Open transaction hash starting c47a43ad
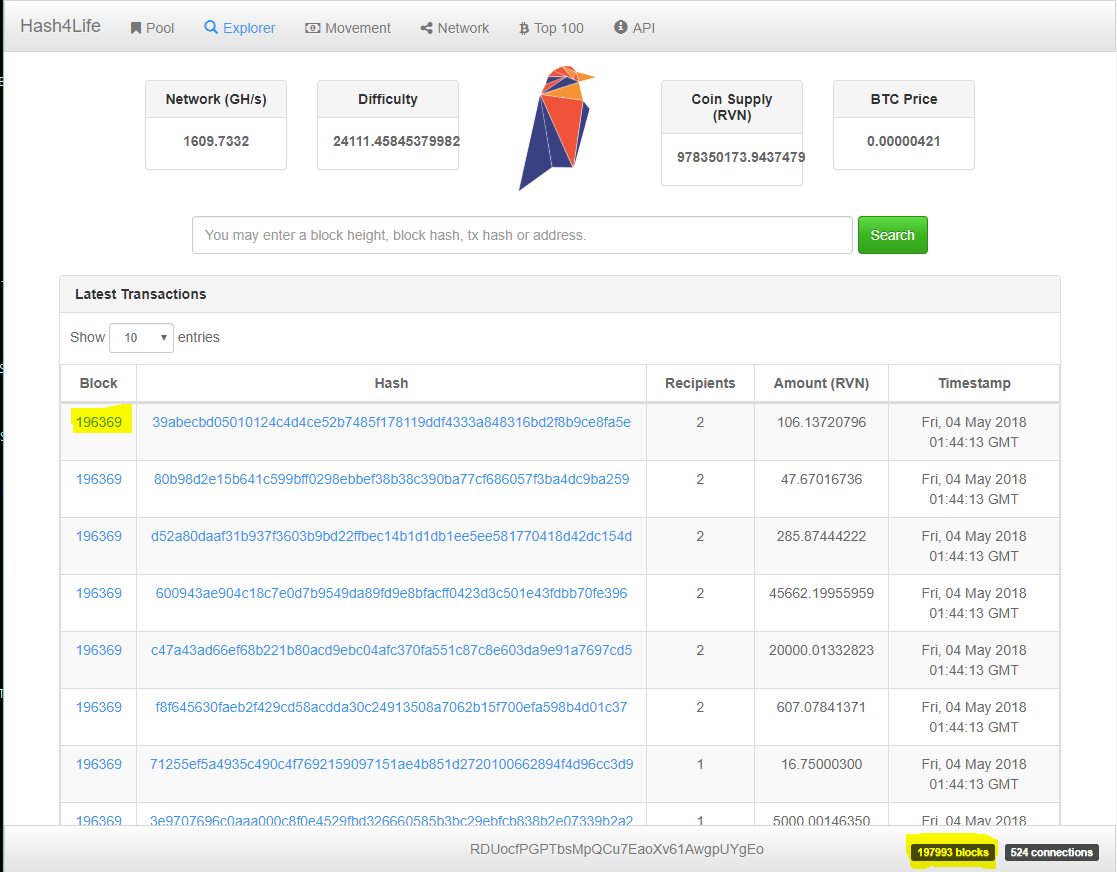 391,650
